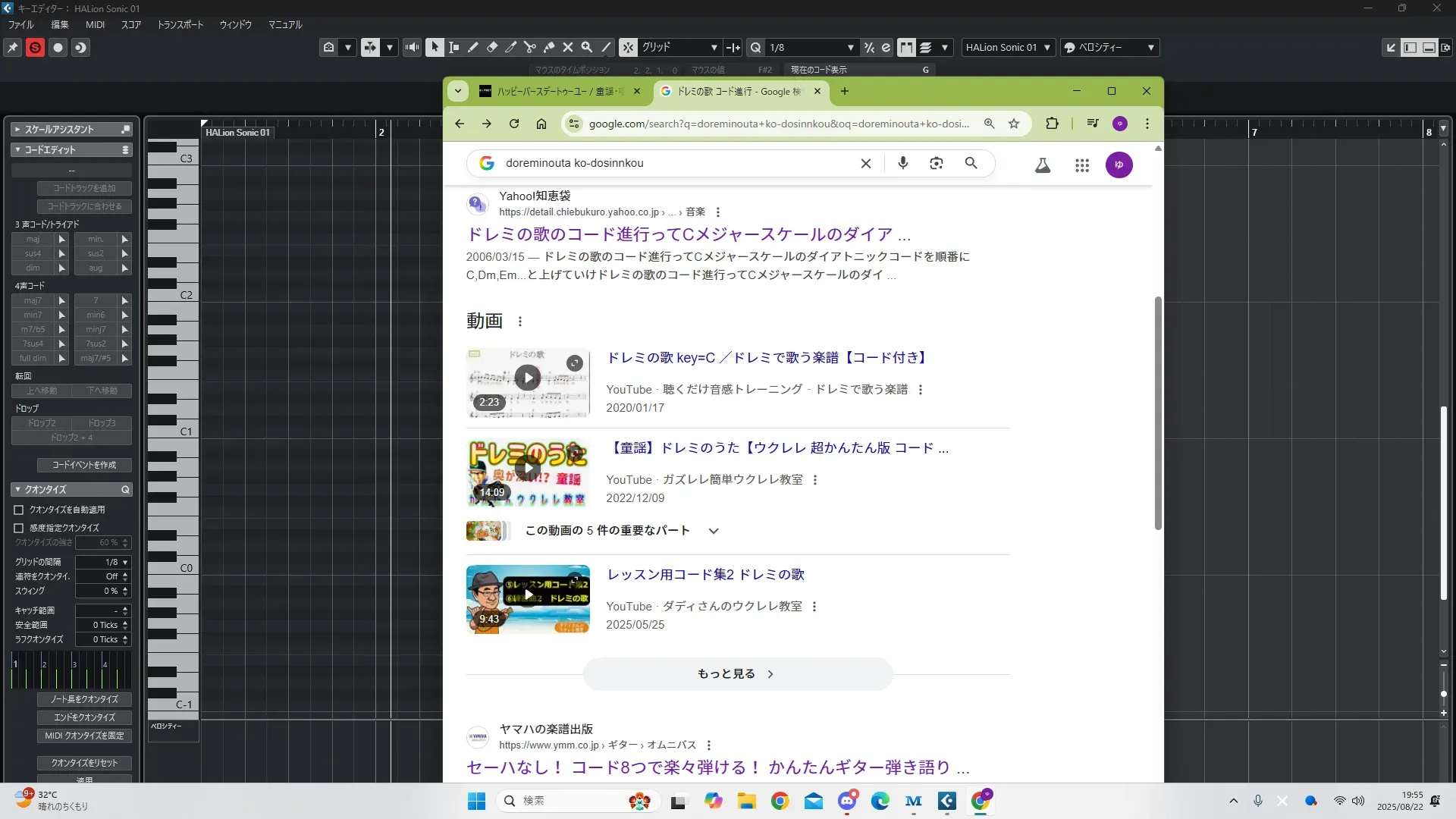Open the MIDI menu
1456x819 pixels.
pos(95,25)
